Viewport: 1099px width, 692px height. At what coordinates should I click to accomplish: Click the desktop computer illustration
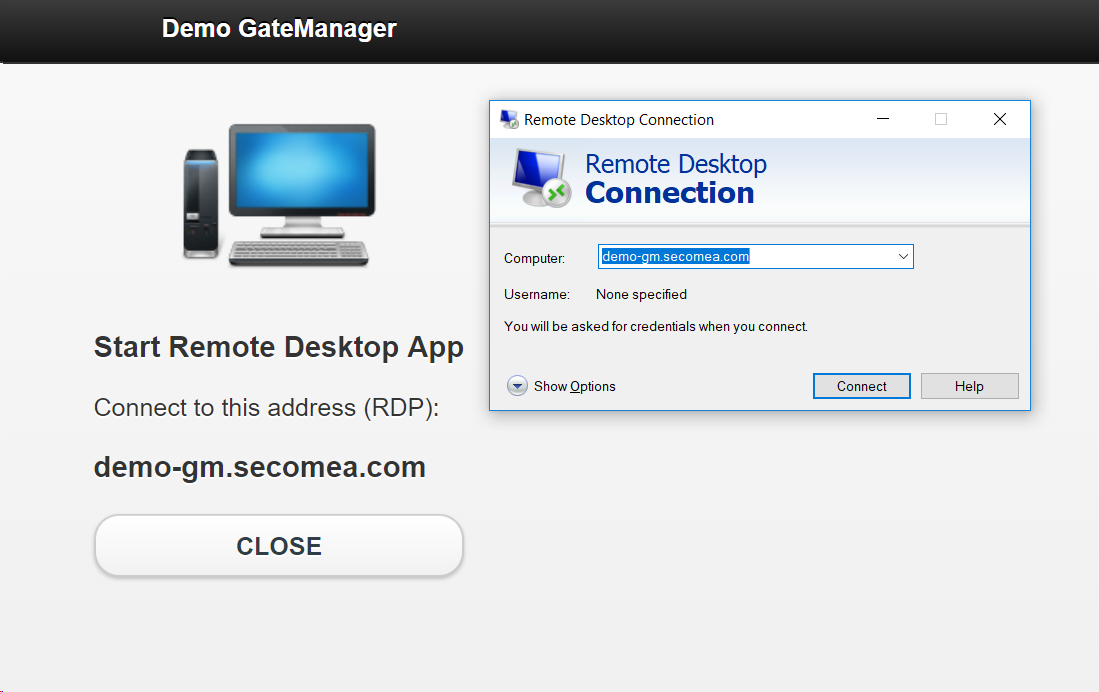point(279,195)
